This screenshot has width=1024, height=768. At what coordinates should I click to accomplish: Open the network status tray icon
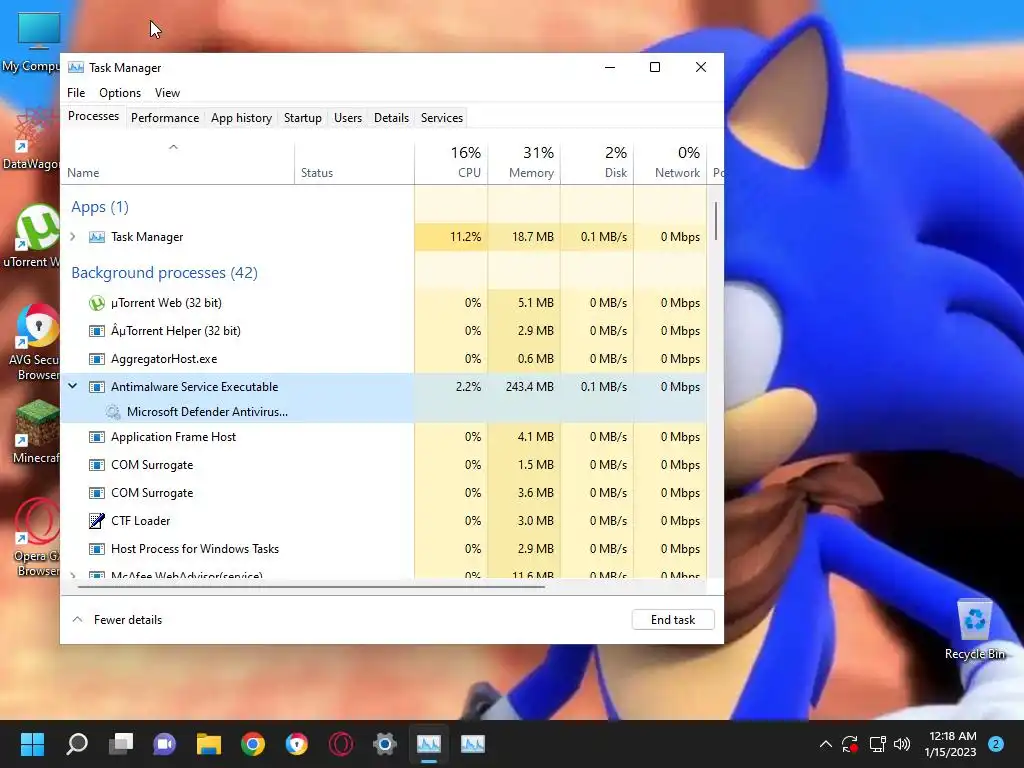[x=877, y=744]
